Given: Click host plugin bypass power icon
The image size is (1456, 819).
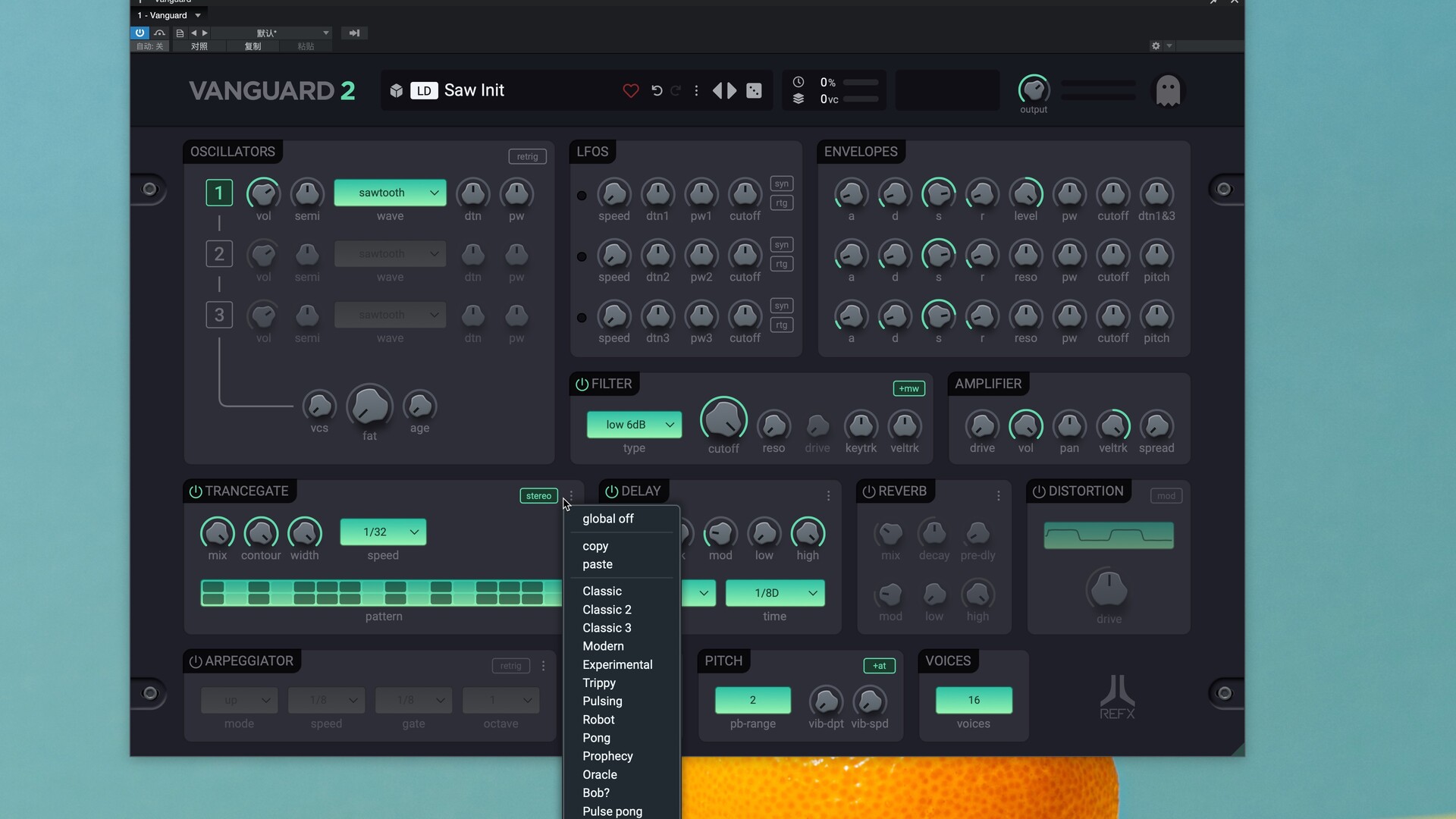Looking at the screenshot, I should (140, 33).
